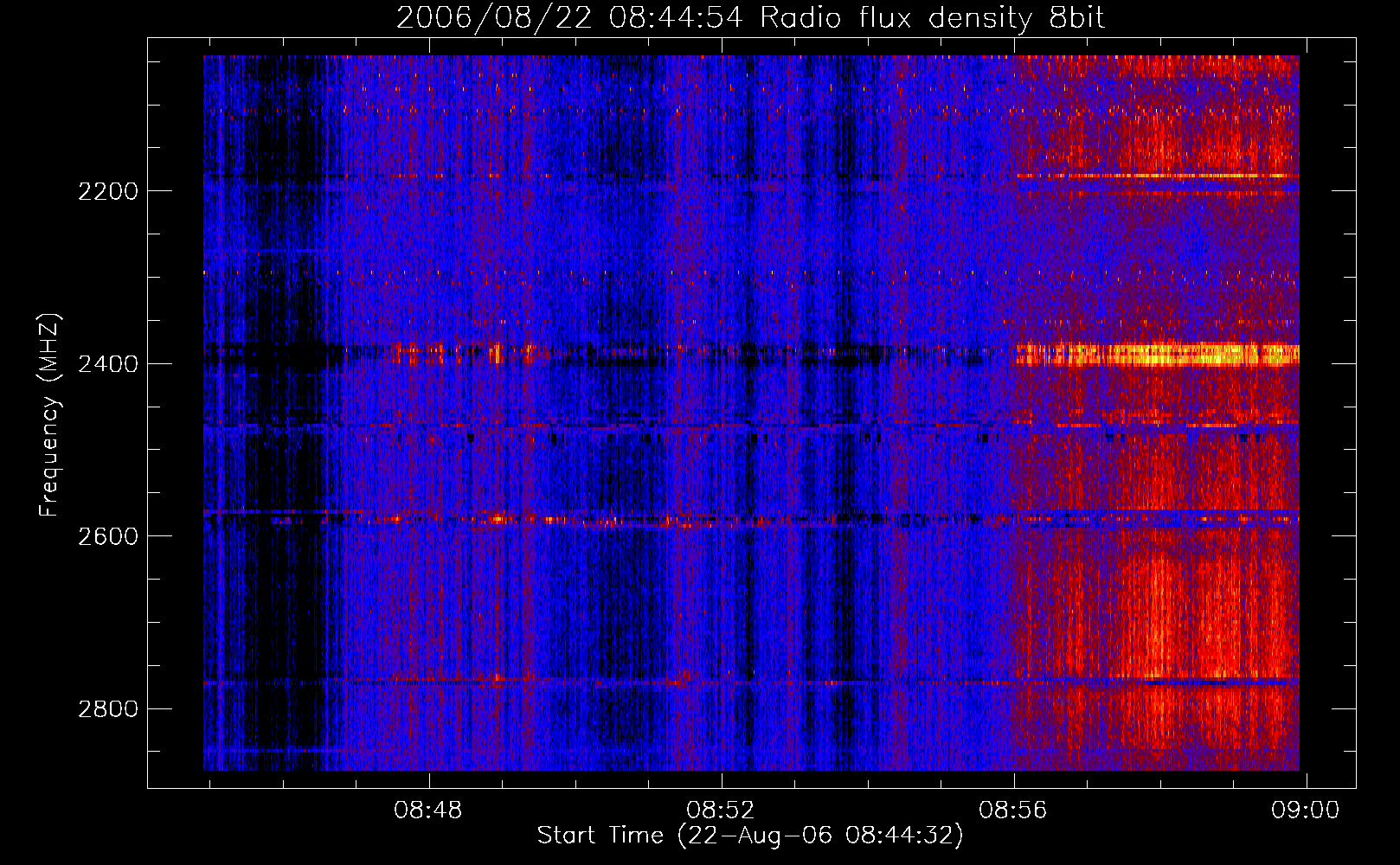Viewport: 1400px width, 865px height.
Task: Click the 08:56 time tick label
Action: click(1012, 811)
